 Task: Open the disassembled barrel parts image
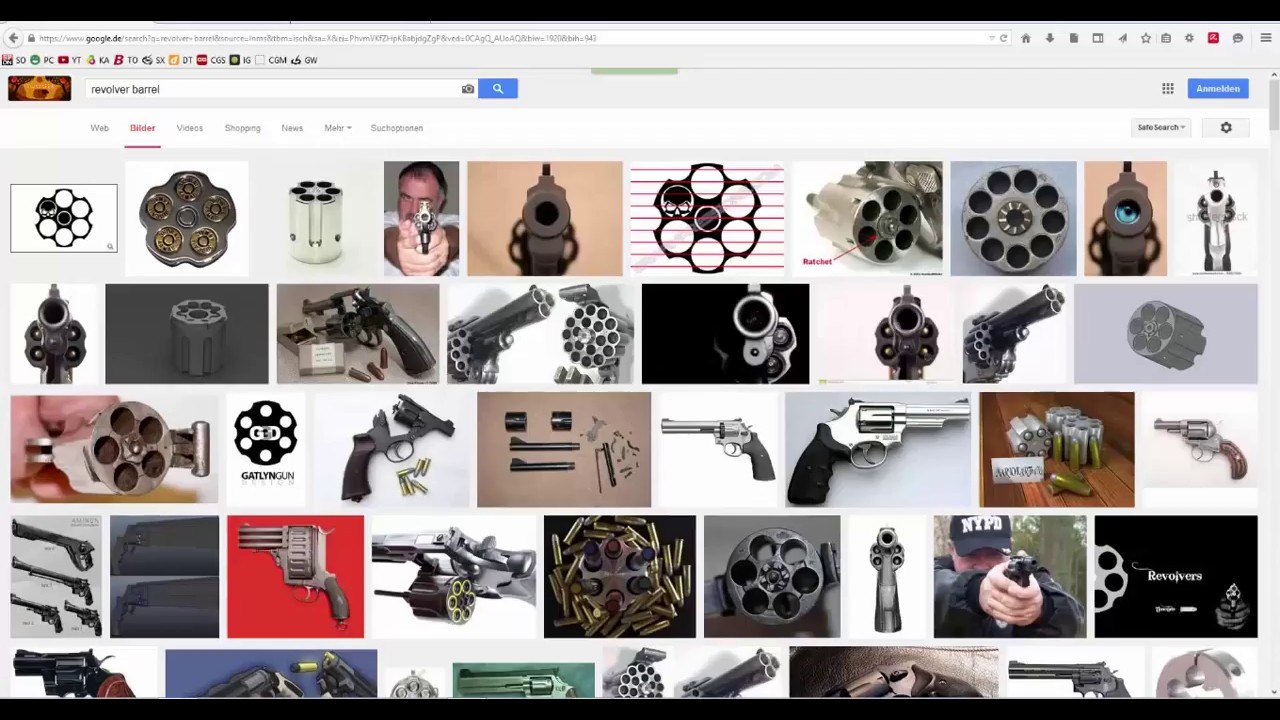click(x=564, y=449)
